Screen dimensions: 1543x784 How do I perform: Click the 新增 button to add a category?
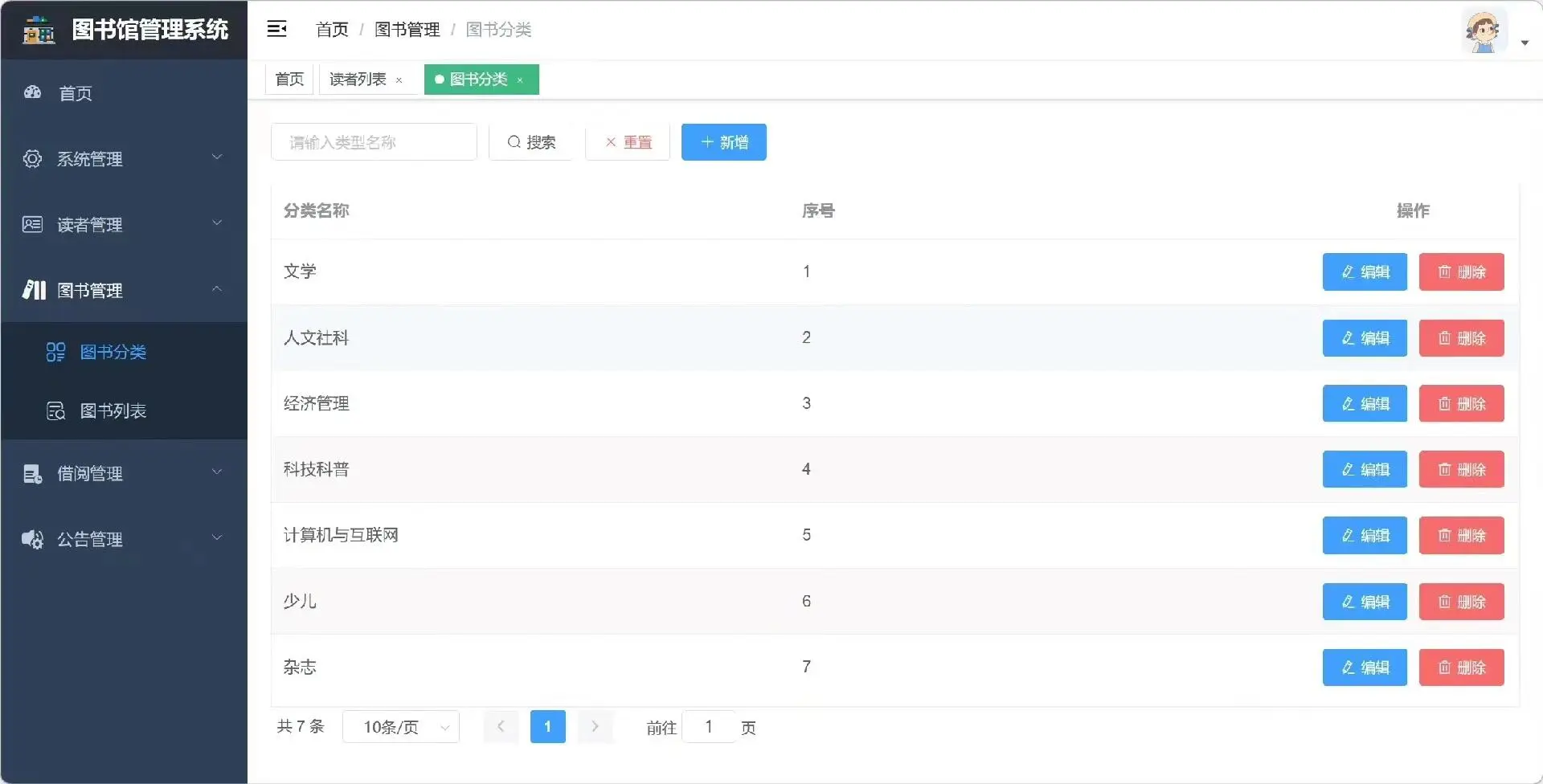[722, 141]
